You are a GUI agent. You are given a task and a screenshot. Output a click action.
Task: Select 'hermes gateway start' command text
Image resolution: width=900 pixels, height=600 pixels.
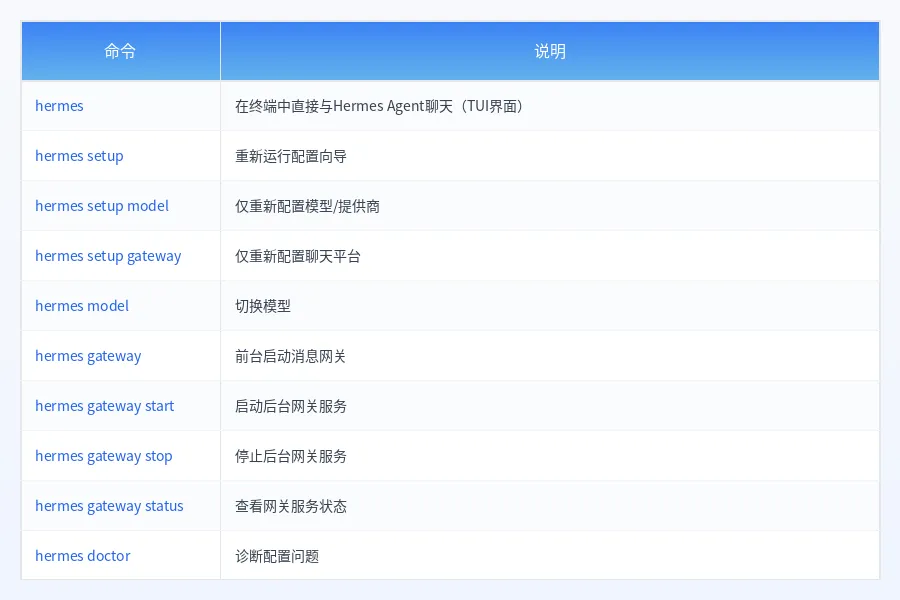[x=104, y=406]
